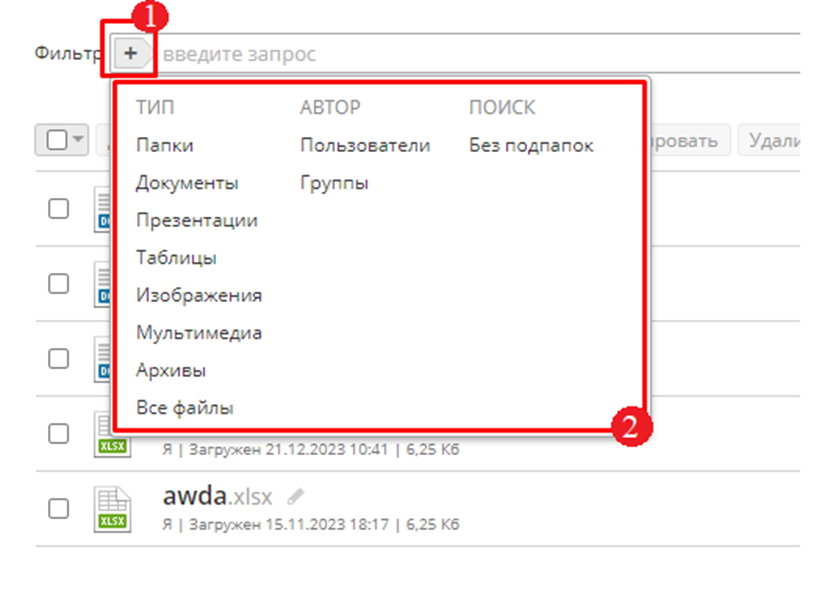Enable the Без подпапок search option
The width and height of the screenshot is (833, 614).
point(531,146)
